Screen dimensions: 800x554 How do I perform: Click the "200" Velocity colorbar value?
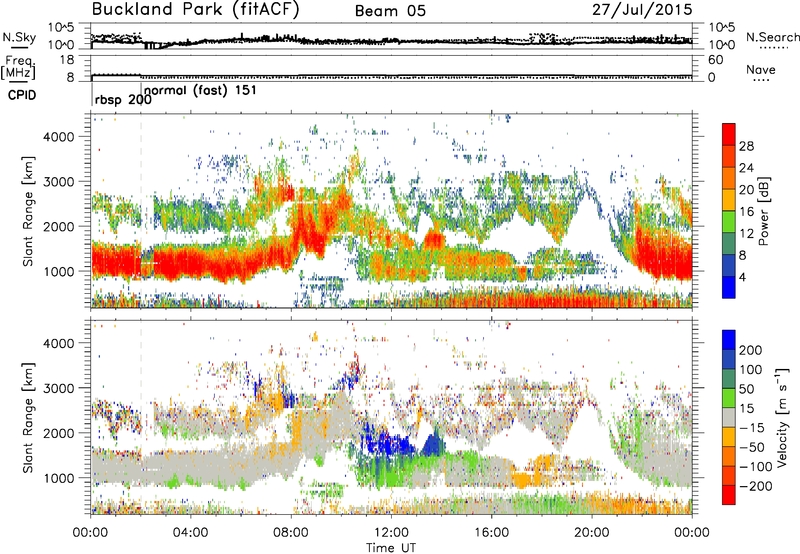point(751,350)
